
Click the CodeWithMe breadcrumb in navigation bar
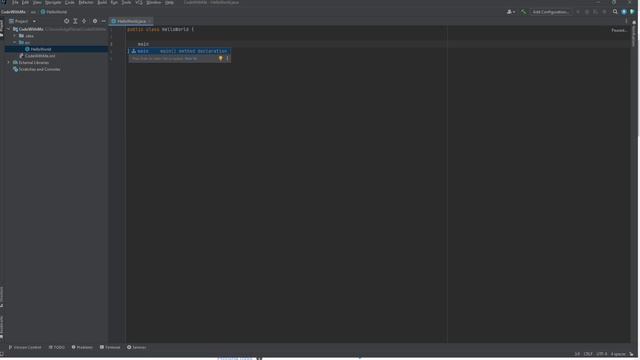(x=13, y=12)
